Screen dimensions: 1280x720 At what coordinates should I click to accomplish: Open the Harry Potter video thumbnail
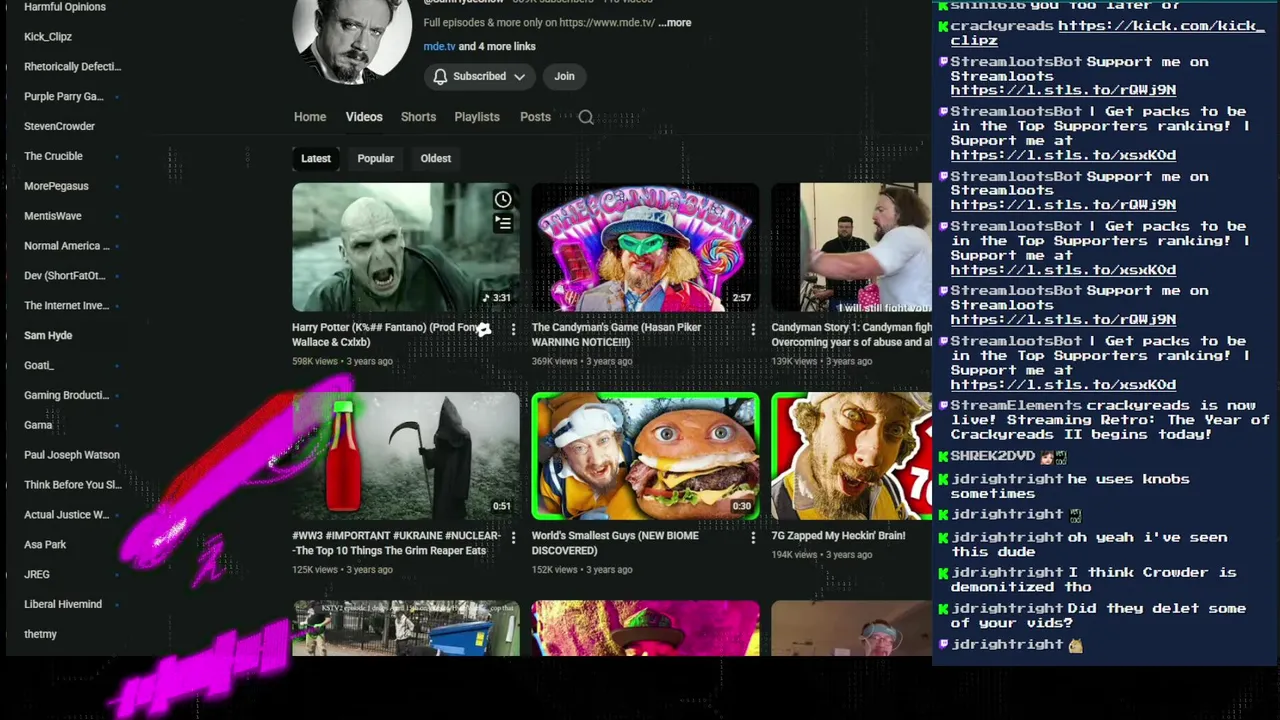click(x=406, y=248)
